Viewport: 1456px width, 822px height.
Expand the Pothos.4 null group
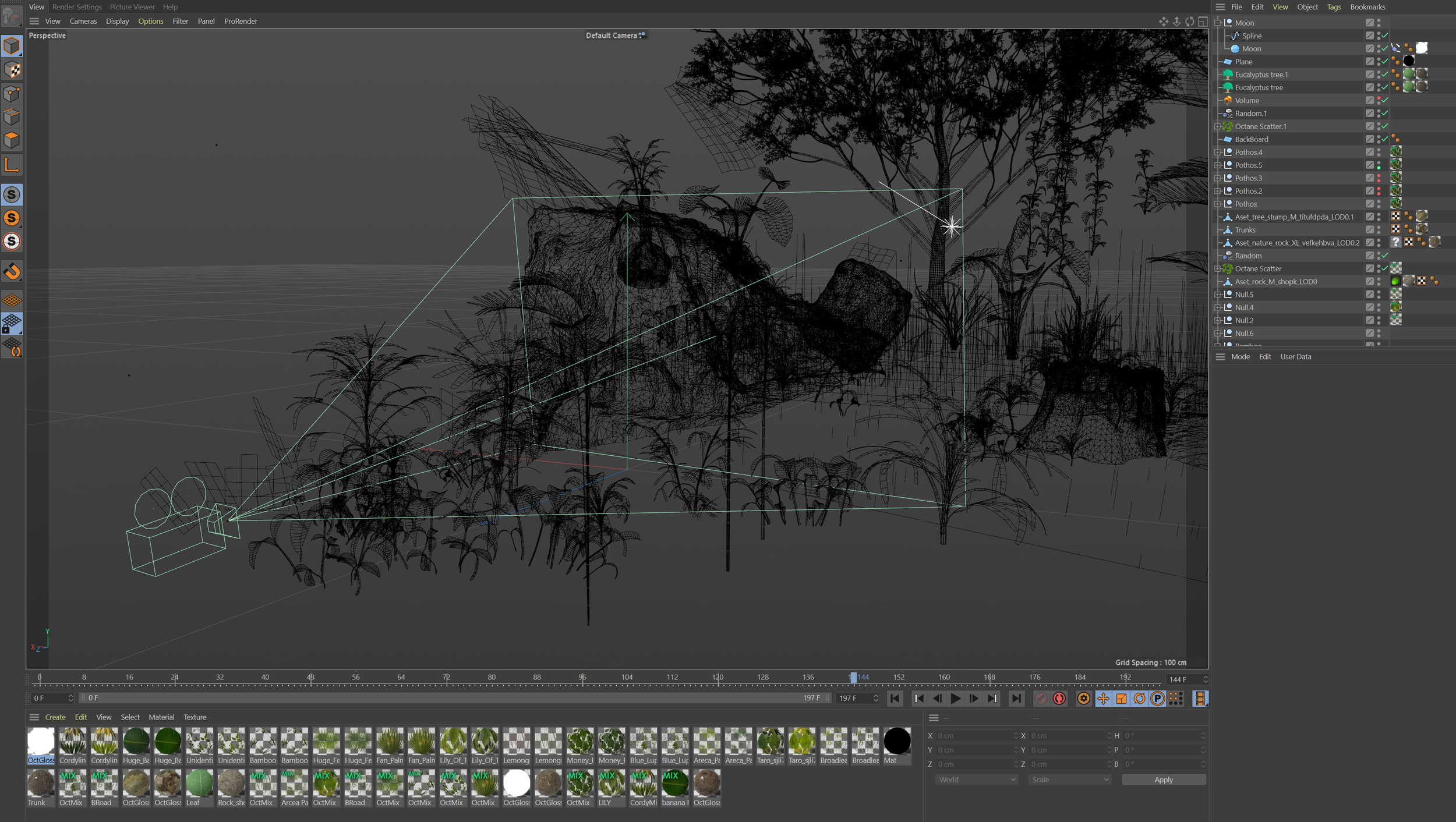(x=1217, y=152)
